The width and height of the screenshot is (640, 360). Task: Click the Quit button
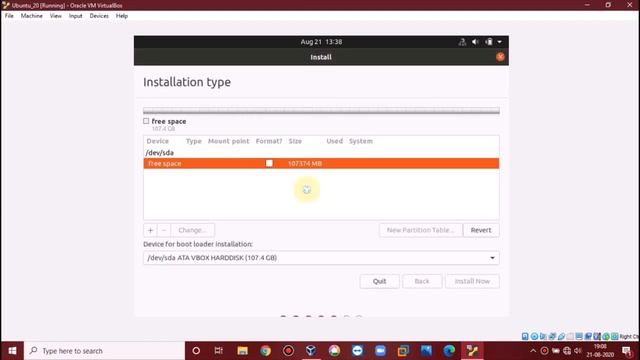(x=380, y=281)
